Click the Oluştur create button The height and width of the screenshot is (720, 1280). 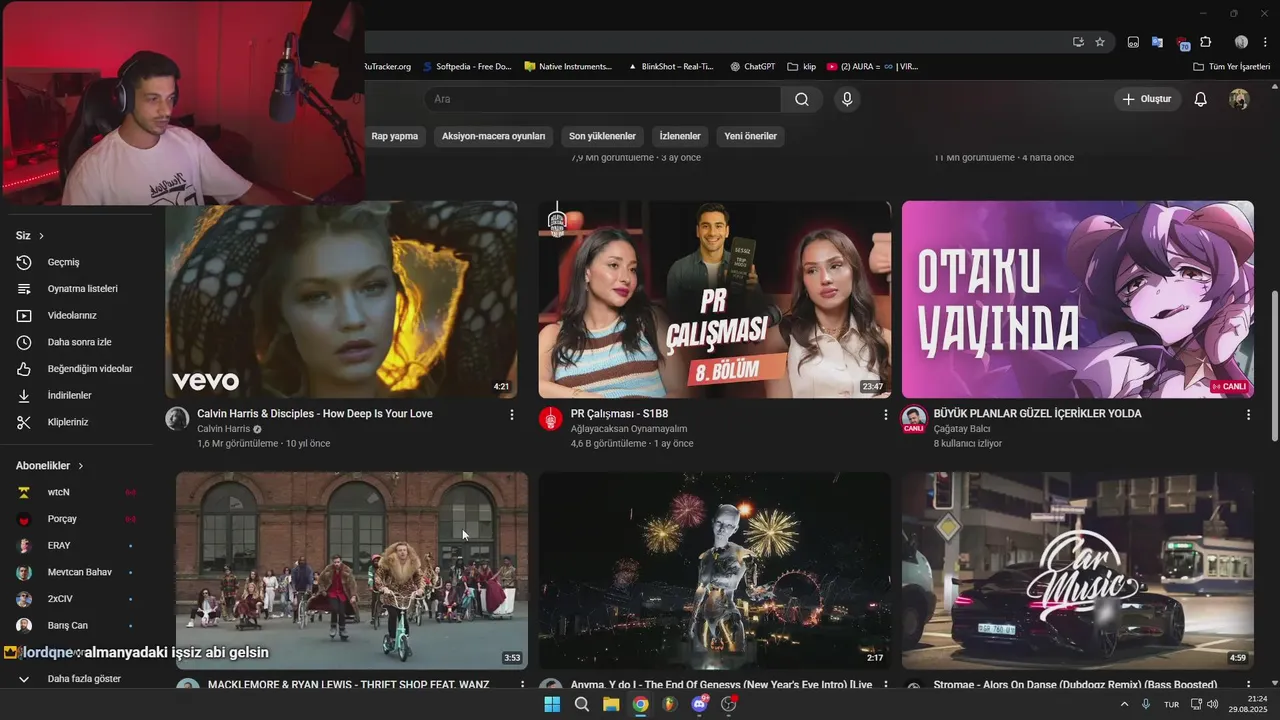(x=1147, y=99)
